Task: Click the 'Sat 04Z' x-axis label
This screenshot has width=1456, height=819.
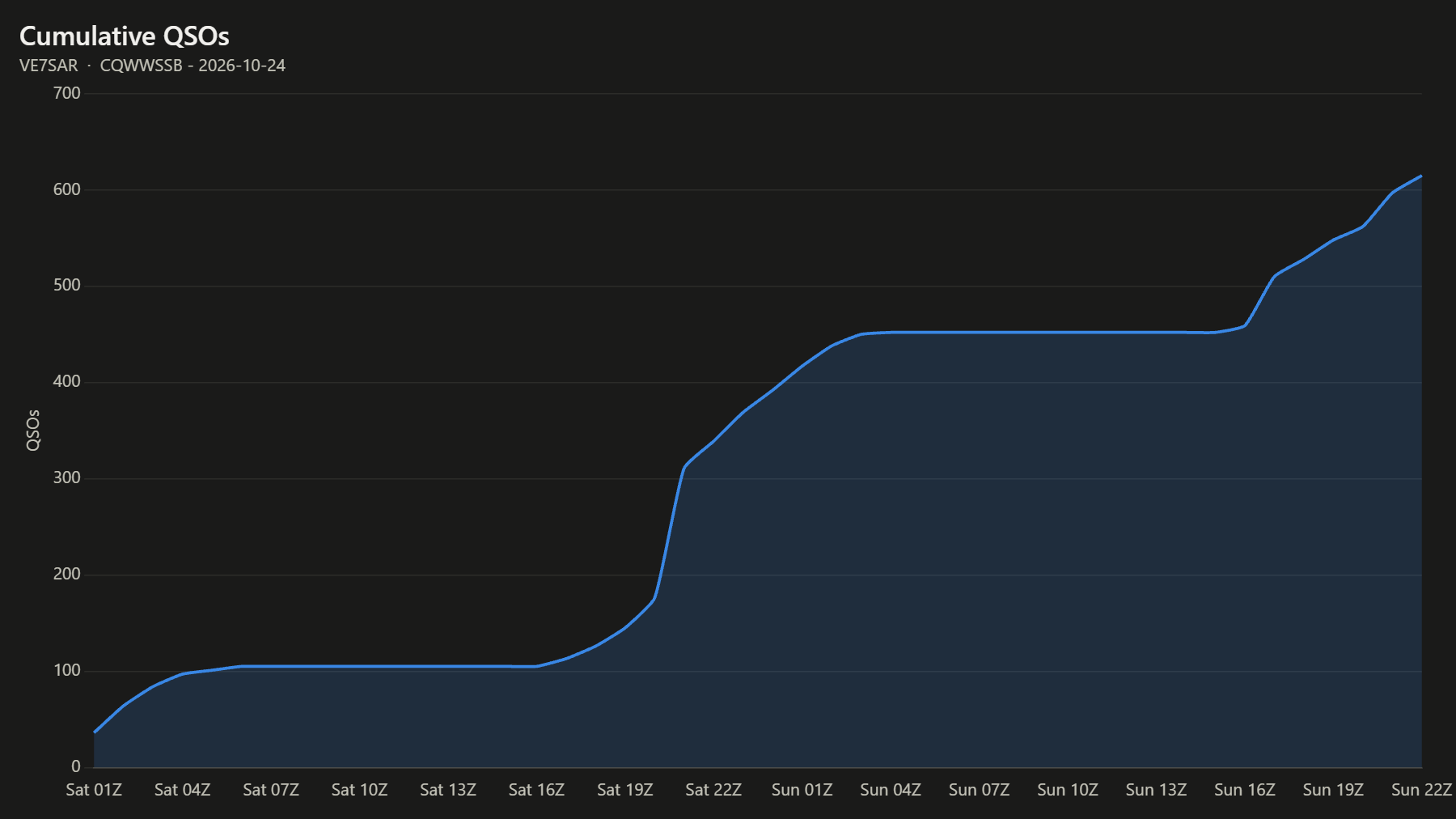Action: (x=183, y=790)
